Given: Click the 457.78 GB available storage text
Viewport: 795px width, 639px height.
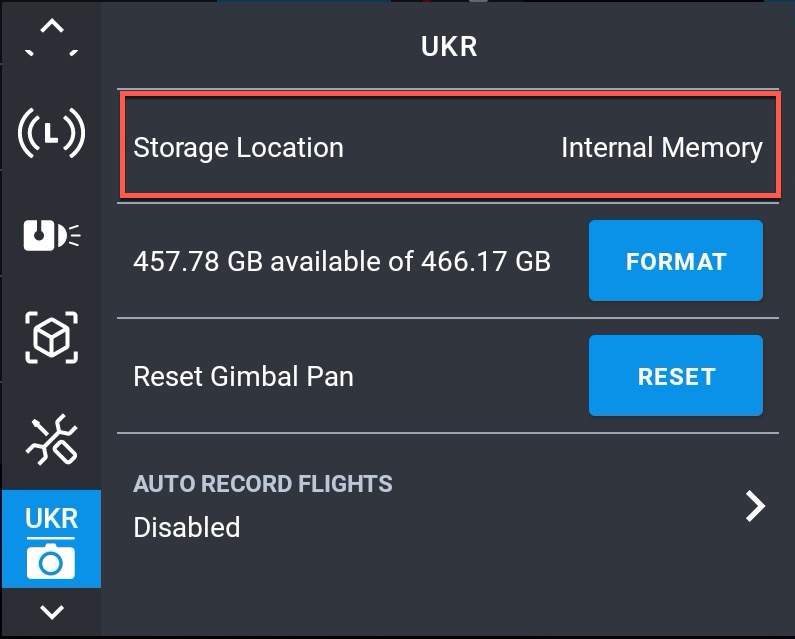Looking at the screenshot, I should (342, 262).
